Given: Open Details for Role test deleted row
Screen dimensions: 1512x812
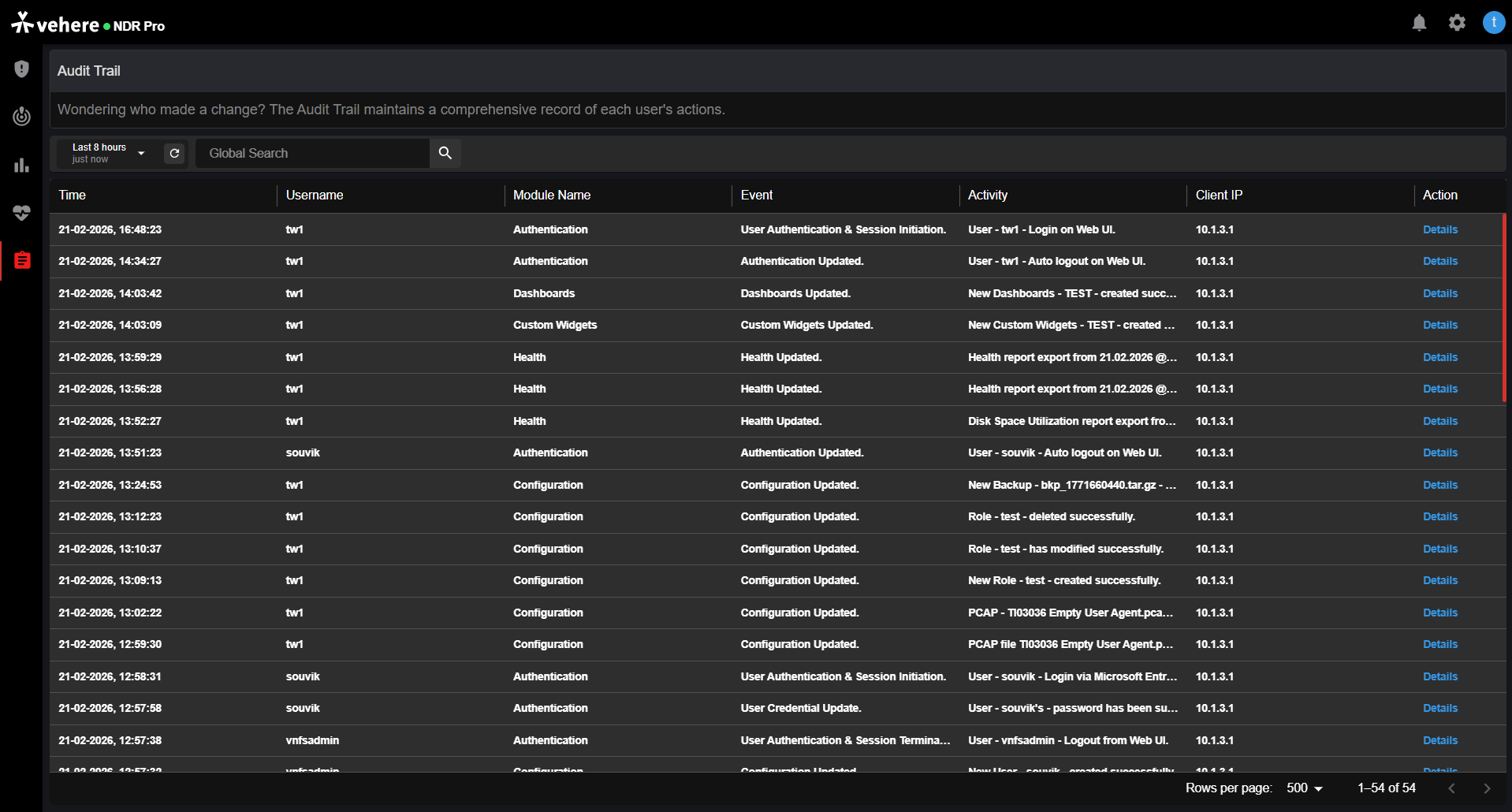Looking at the screenshot, I should click(x=1440, y=516).
